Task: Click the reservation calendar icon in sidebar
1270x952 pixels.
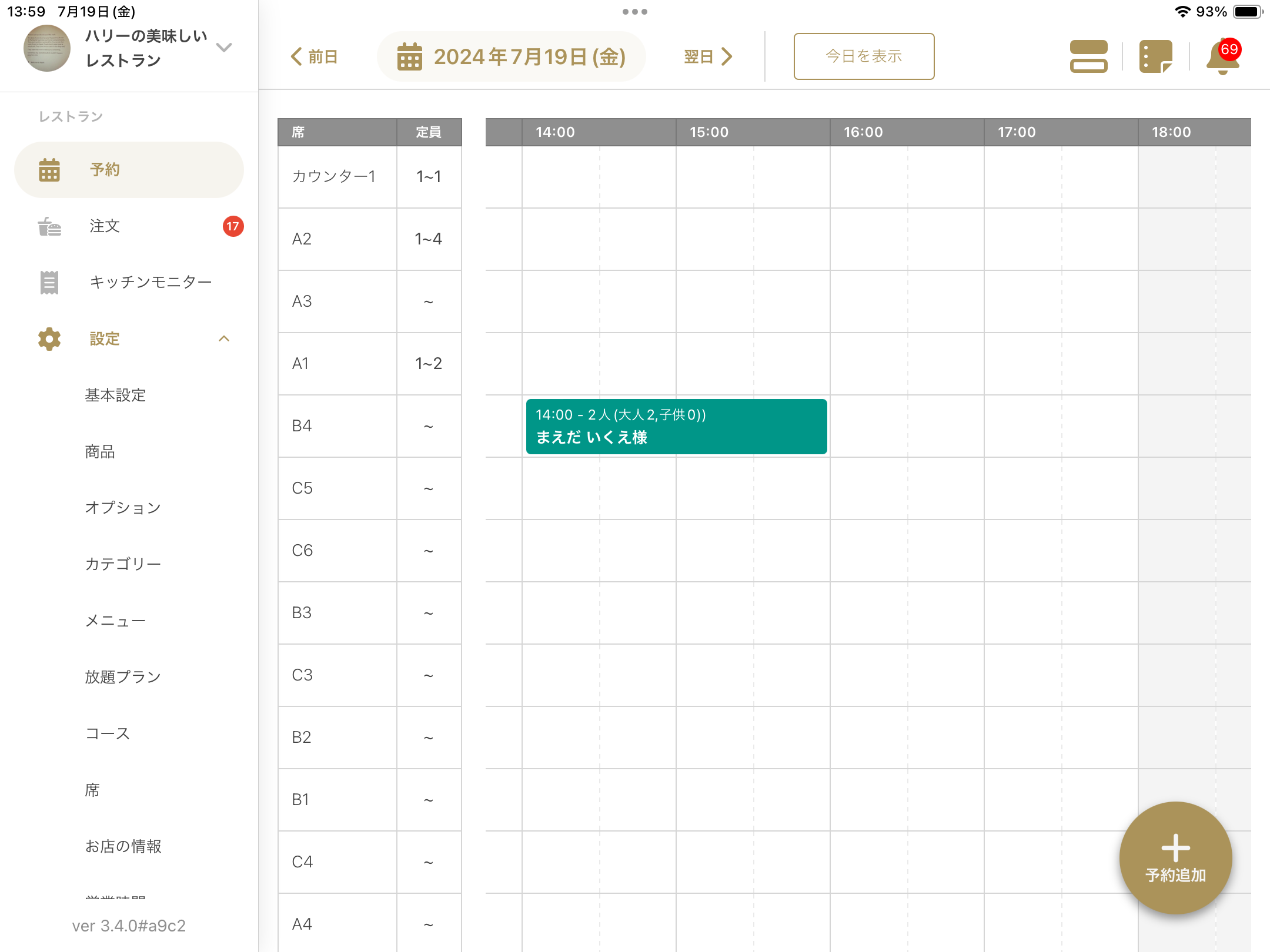Action: click(x=49, y=170)
